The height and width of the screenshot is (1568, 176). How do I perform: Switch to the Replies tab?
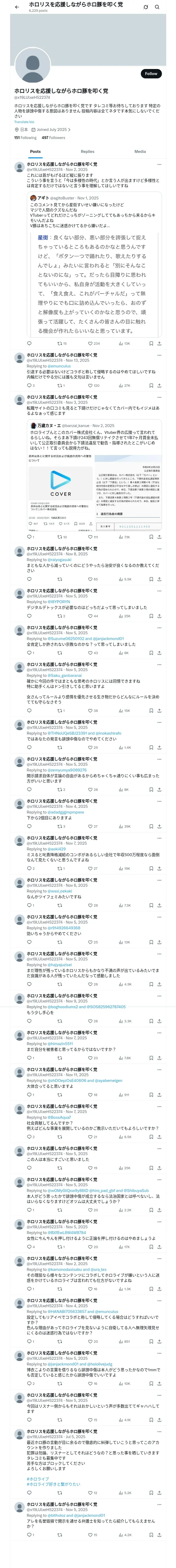[x=87, y=152]
